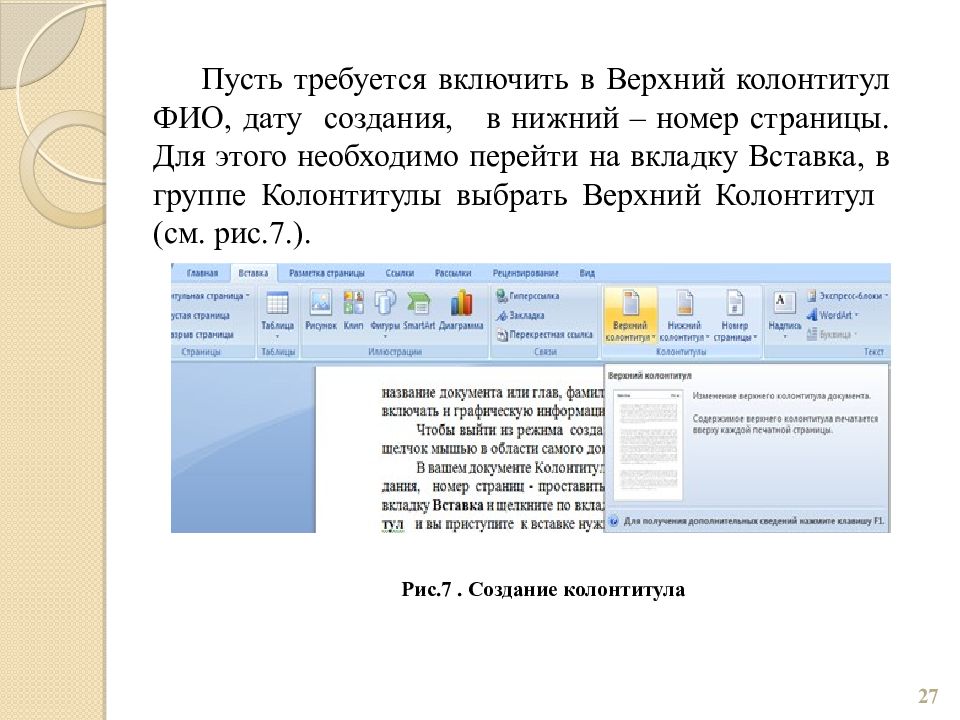Screen dimensions: 960x720
Task: Click the Иллюстрации group label
Action: pos(395,352)
